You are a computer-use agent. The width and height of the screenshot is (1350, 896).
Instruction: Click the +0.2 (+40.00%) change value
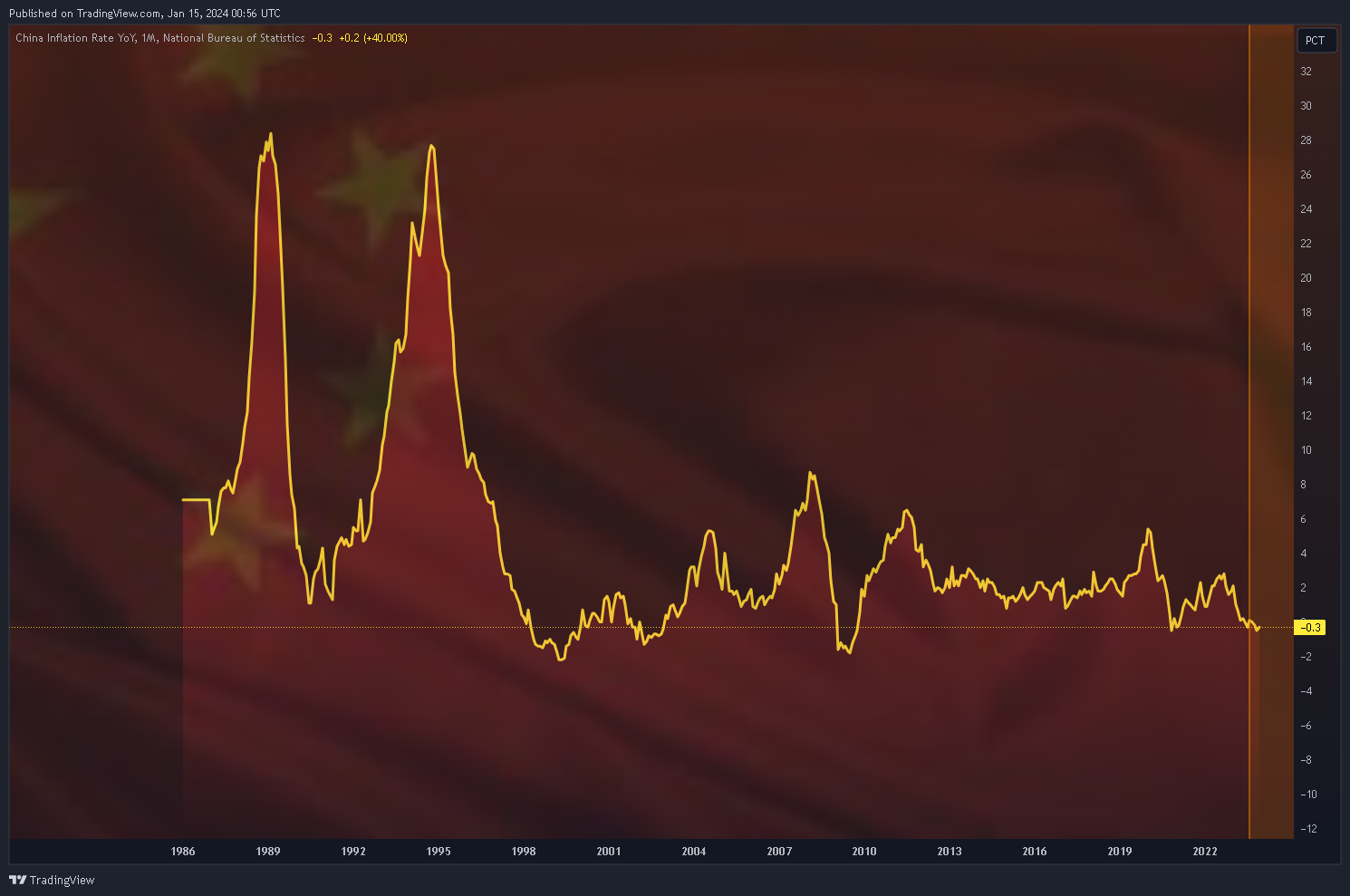coord(373,38)
